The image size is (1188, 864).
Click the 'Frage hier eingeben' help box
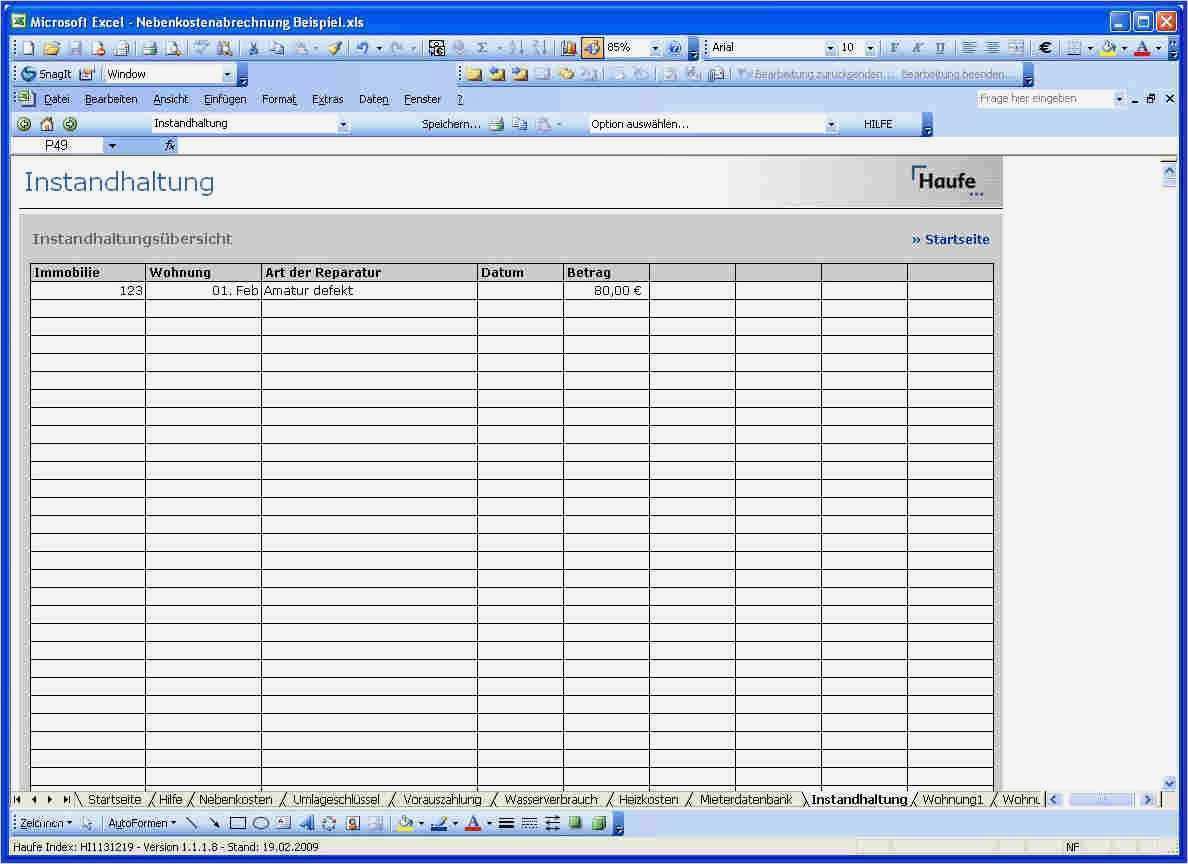coord(1044,99)
